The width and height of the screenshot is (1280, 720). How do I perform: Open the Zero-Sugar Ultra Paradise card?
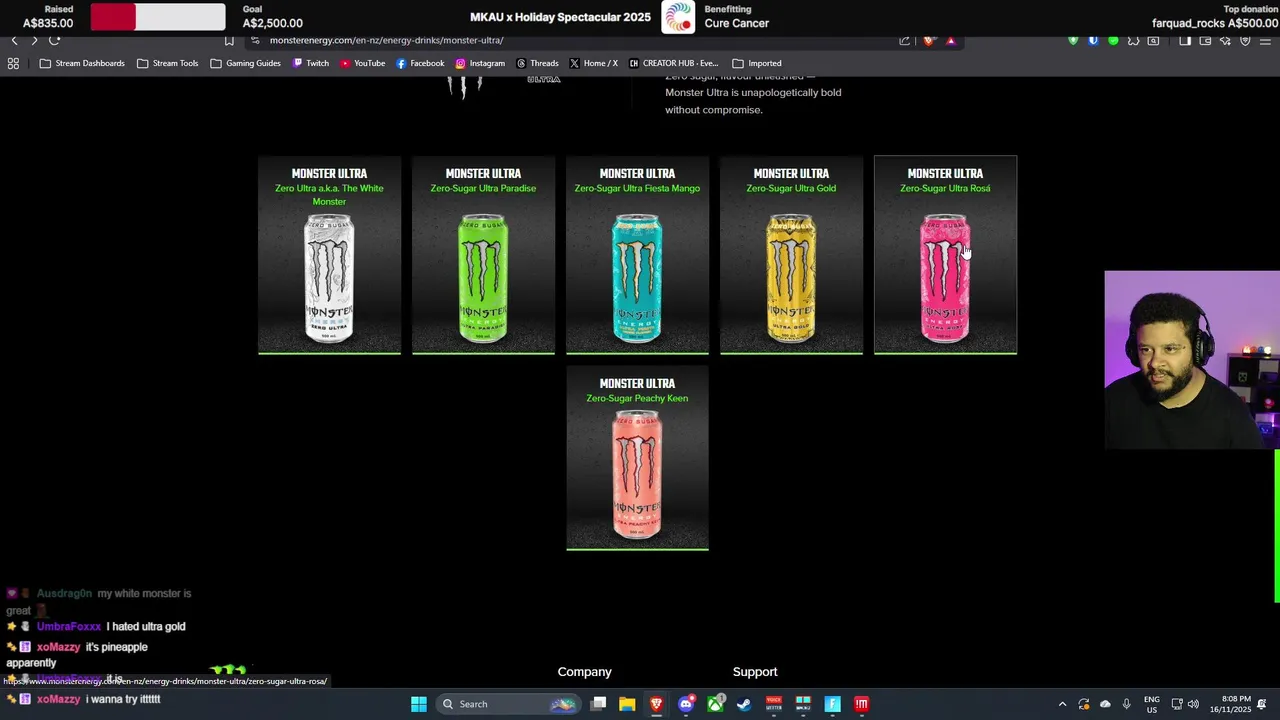coord(483,255)
